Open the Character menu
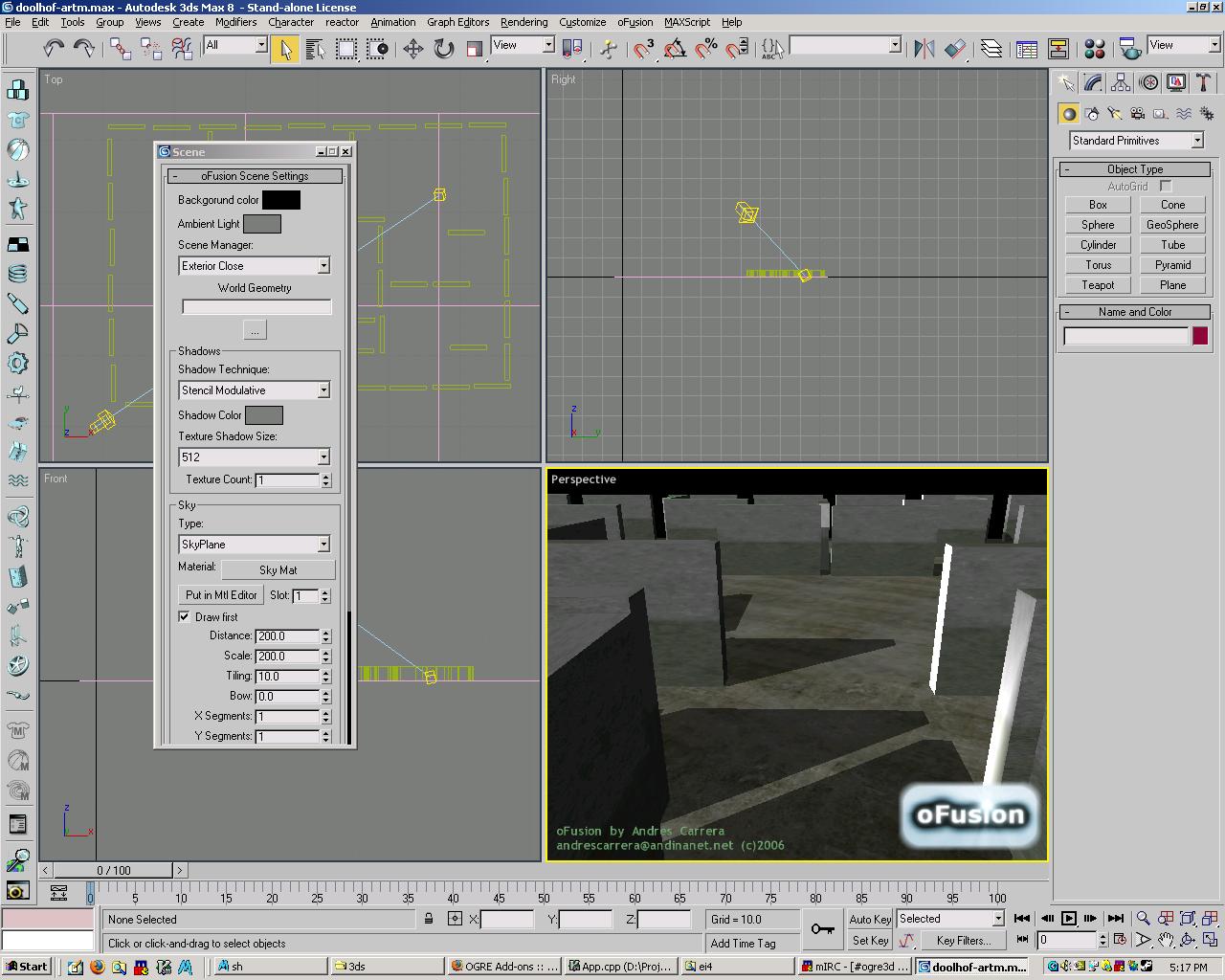 (291, 22)
